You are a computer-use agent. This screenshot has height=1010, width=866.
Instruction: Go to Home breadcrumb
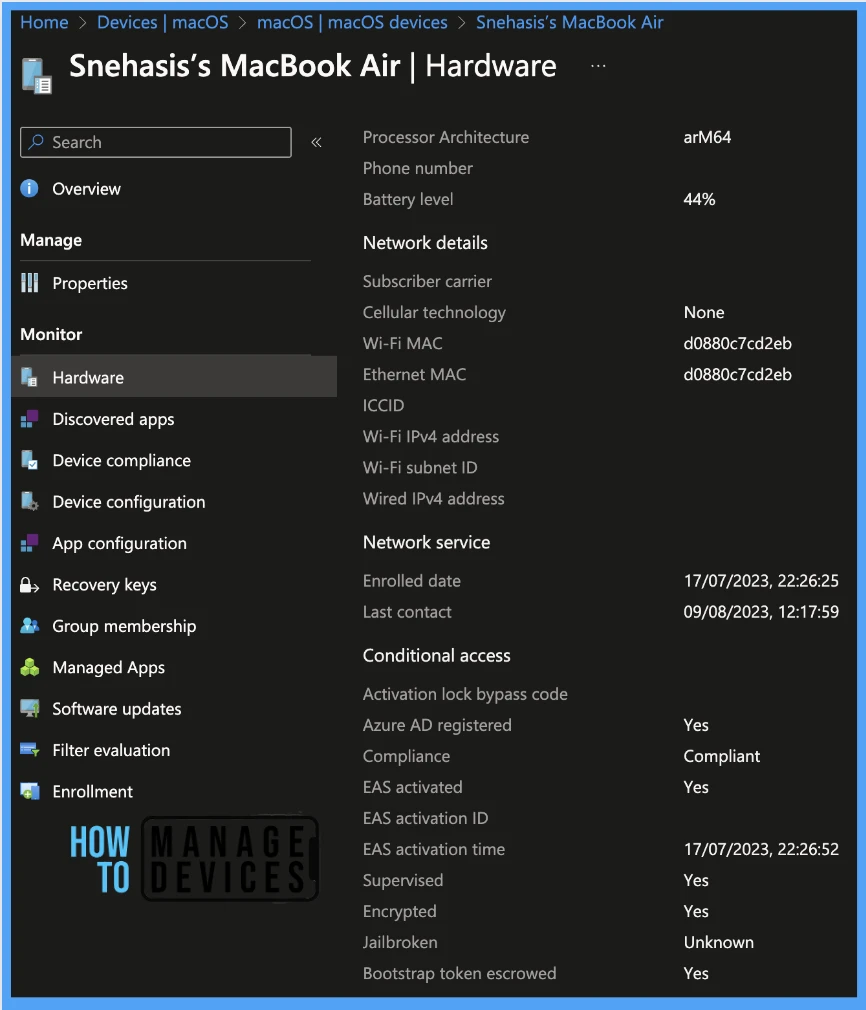click(x=44, y=23)
